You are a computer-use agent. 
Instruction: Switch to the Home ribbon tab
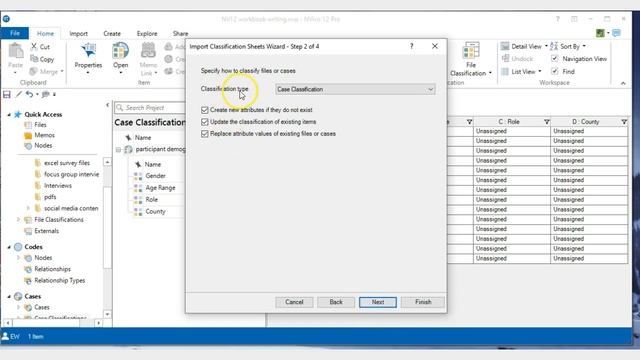point(45,33)
